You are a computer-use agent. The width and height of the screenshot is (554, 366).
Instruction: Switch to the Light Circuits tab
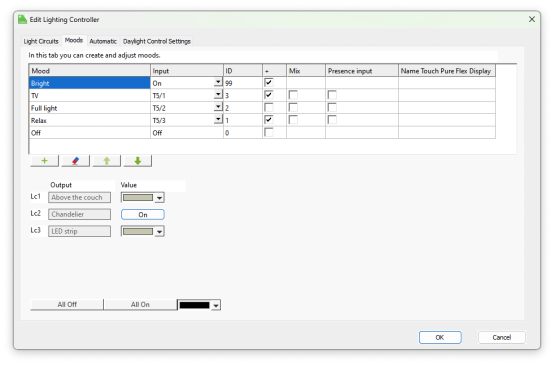[x=41, y=41]
